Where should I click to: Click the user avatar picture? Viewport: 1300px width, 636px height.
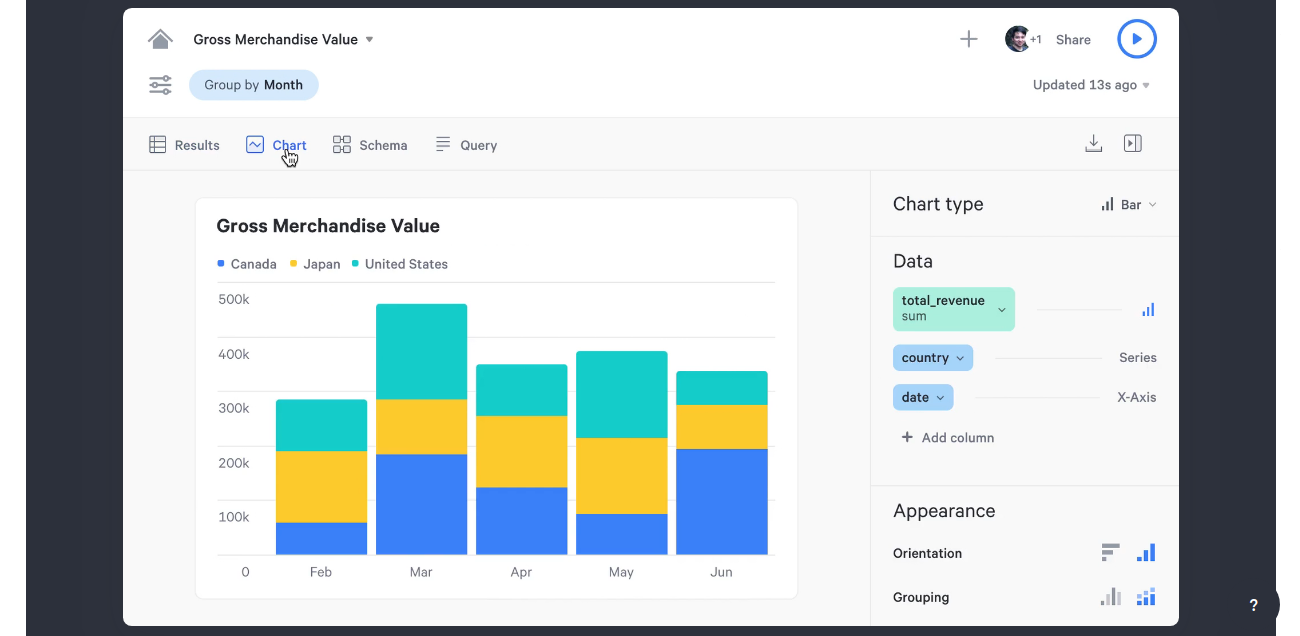coord(1017,39)
